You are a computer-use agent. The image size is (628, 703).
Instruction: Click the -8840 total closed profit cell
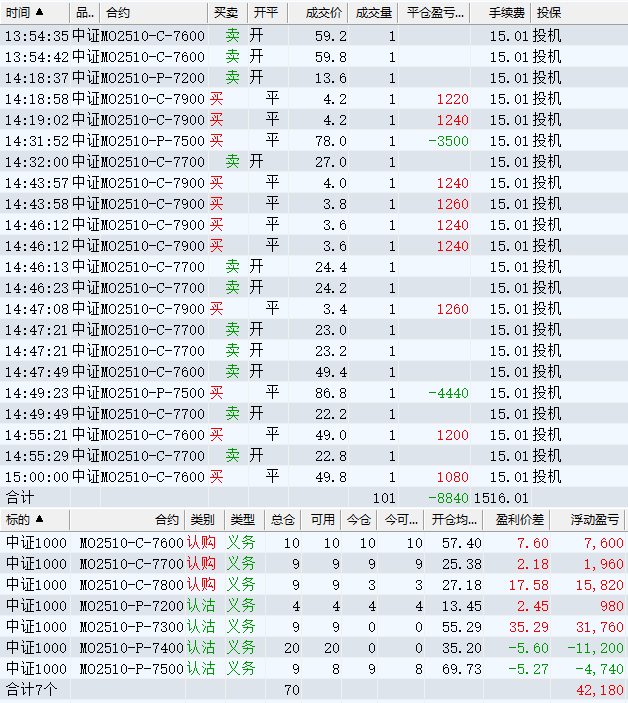coord(447,497)
